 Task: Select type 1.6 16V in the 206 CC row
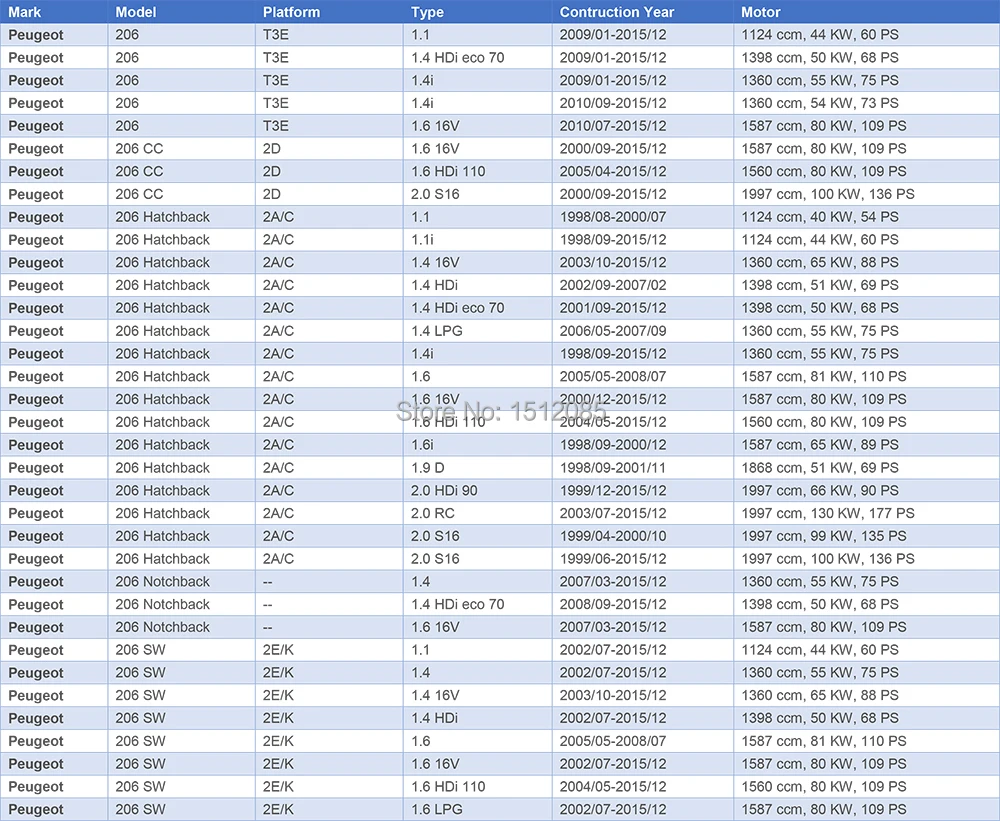tap(435, 149)
